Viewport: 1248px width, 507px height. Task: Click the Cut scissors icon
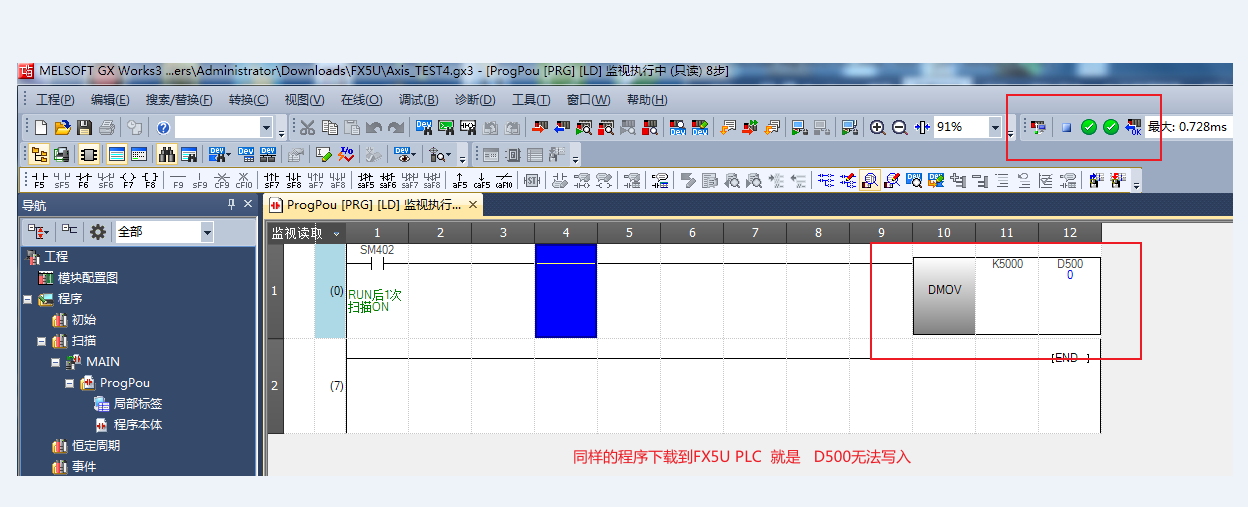(x=308, y=127)
